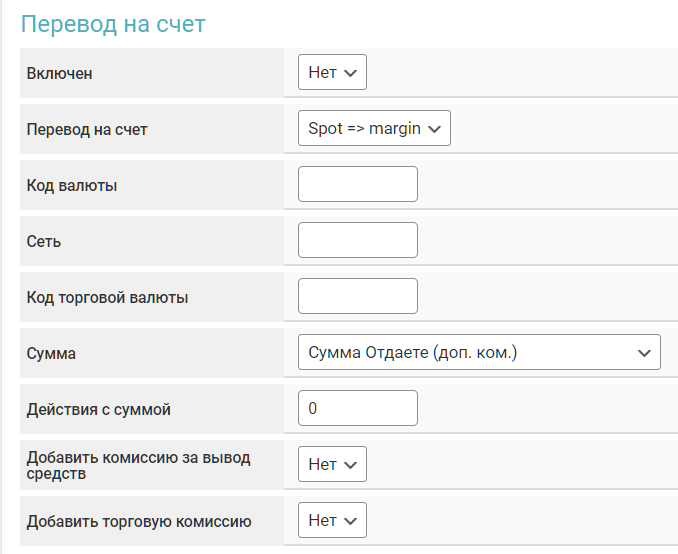Click the Перевод на счет row label
Image resolution: width=678 pixels, height=554 pixels.
coord(87,129)
